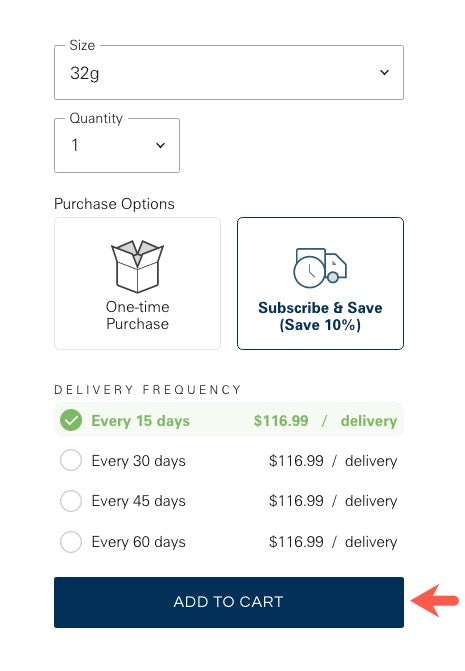Select Every 30 days radio button
465x671 pixels.
[71, 460]
